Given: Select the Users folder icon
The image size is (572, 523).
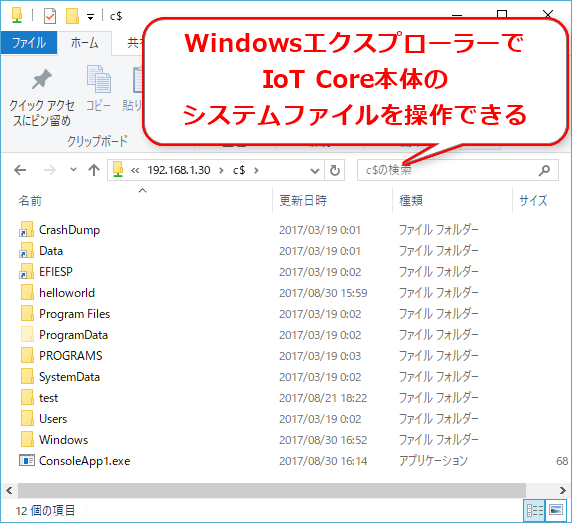Looking at the screenshot, I should [27, 418].
